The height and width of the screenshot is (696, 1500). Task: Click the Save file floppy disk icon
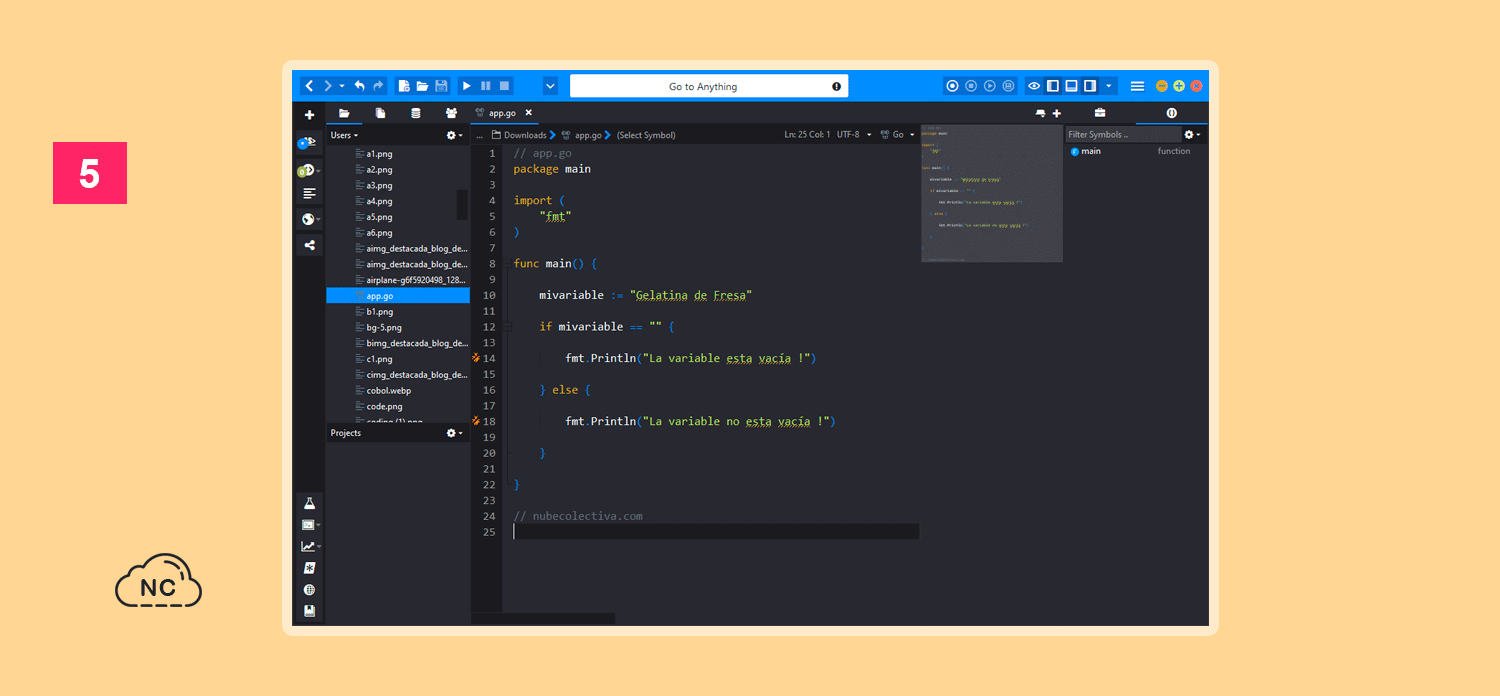point(441,86)
